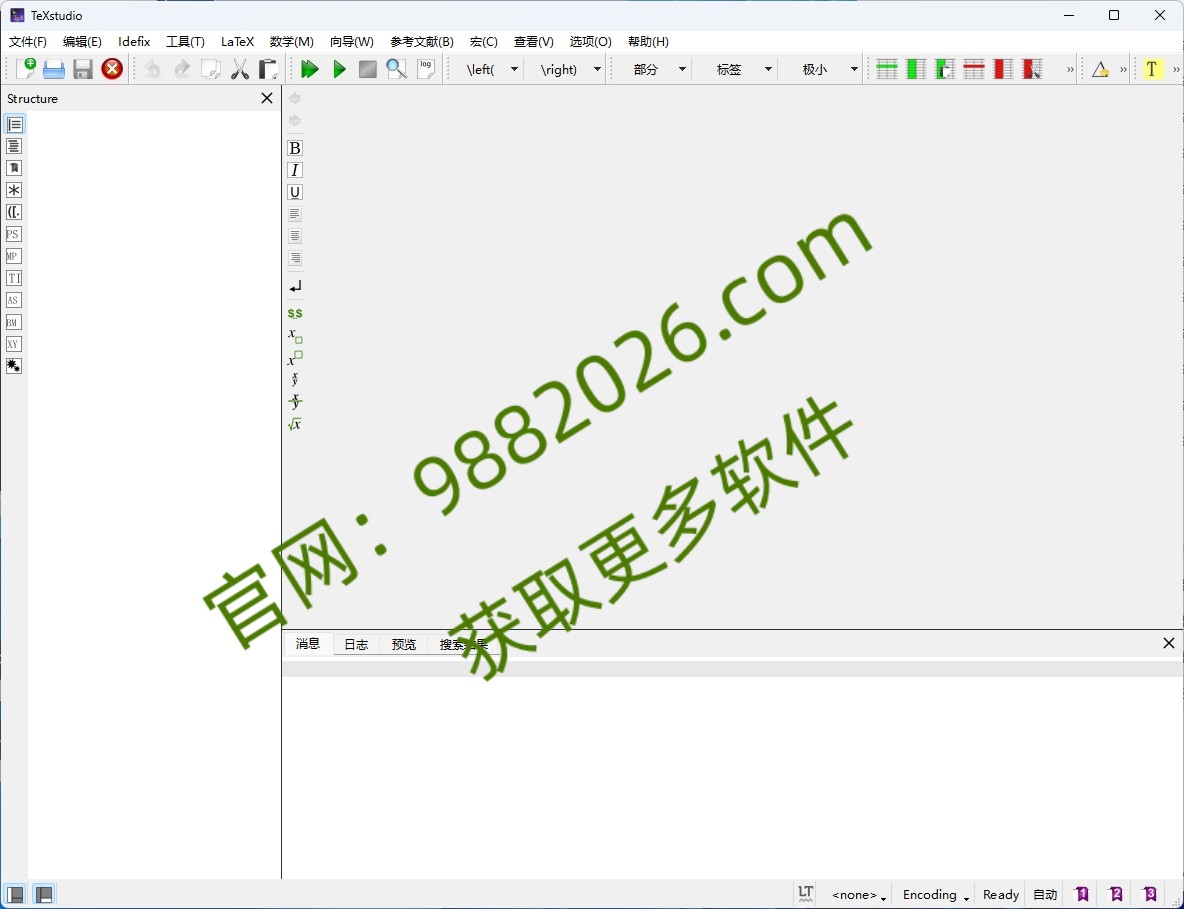Insert square root with √x icon
Viewport: 1184px width, 909px height.
coord(295,424)
